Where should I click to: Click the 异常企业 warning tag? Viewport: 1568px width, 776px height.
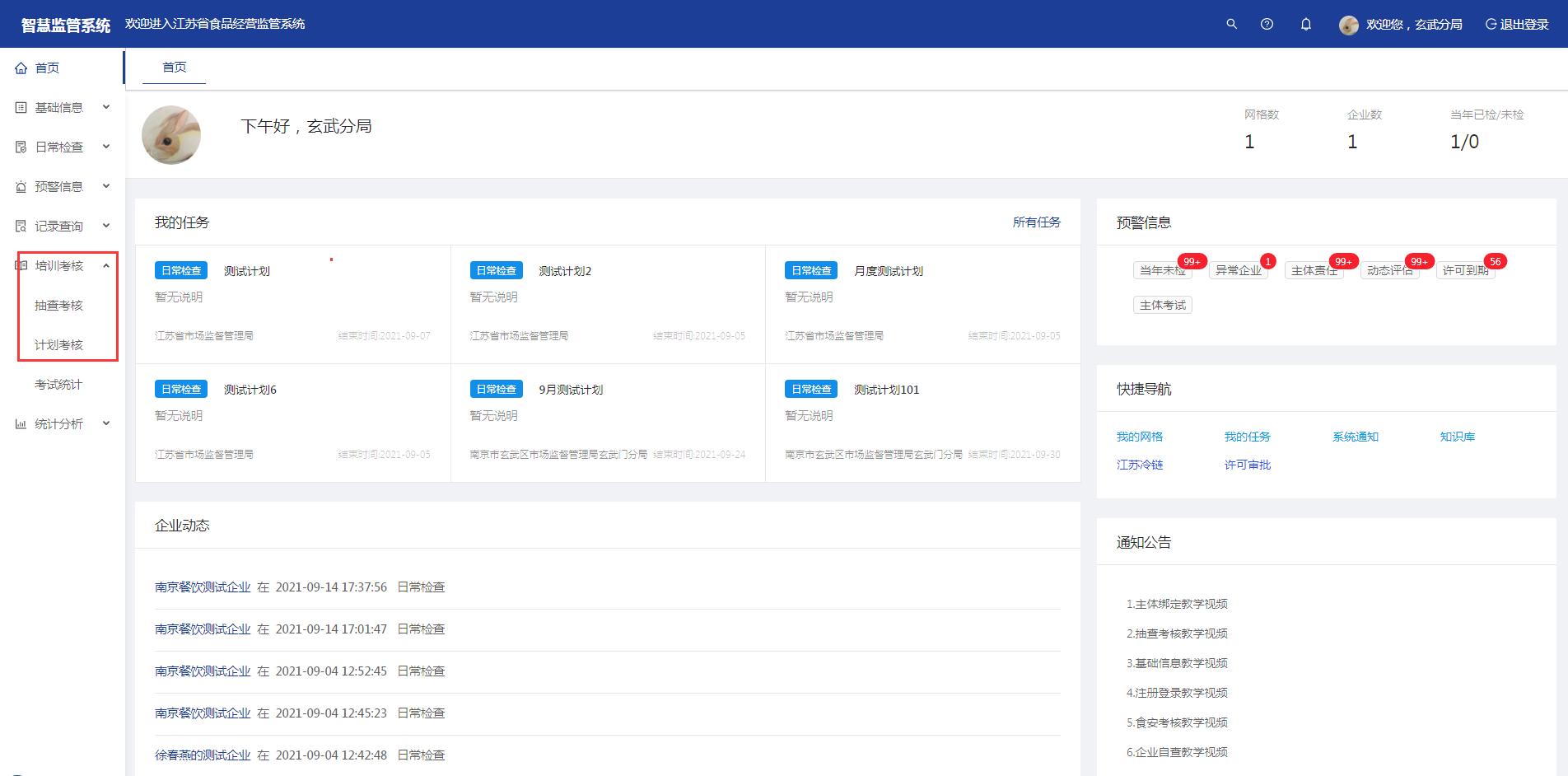[1238, 270]
